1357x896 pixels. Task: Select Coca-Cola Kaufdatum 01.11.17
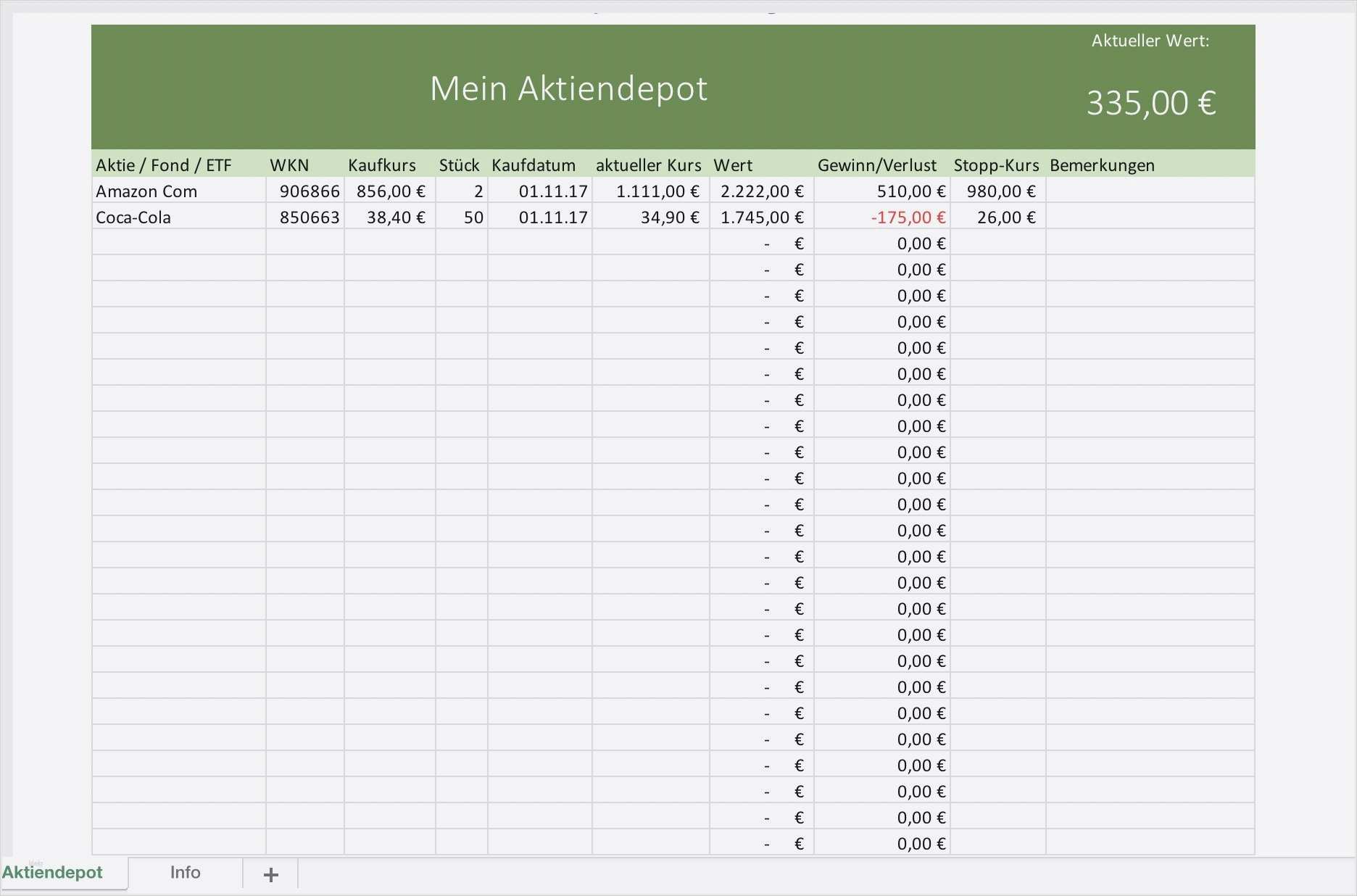click(x=540, y=217)
